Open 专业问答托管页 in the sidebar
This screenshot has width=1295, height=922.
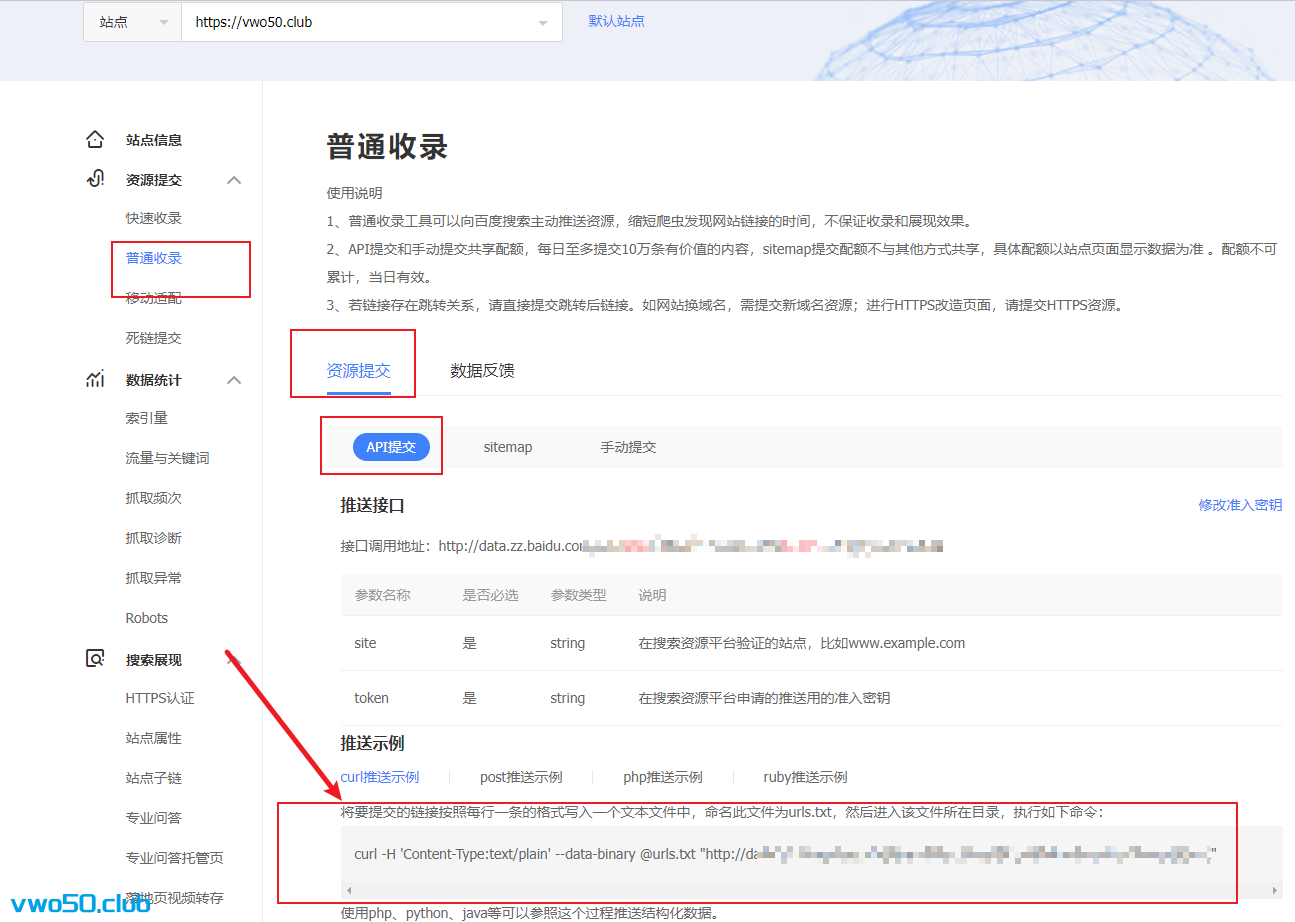(x=175, y=858)
